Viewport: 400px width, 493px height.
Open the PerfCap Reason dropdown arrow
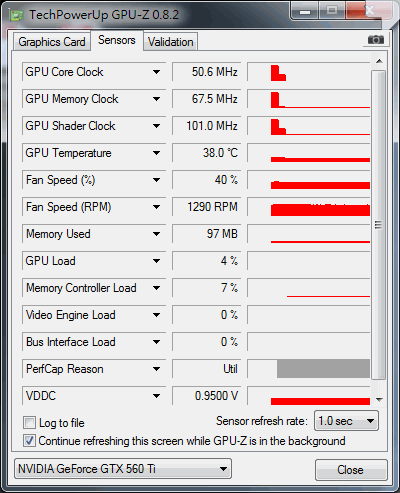[x=156, y=369]
